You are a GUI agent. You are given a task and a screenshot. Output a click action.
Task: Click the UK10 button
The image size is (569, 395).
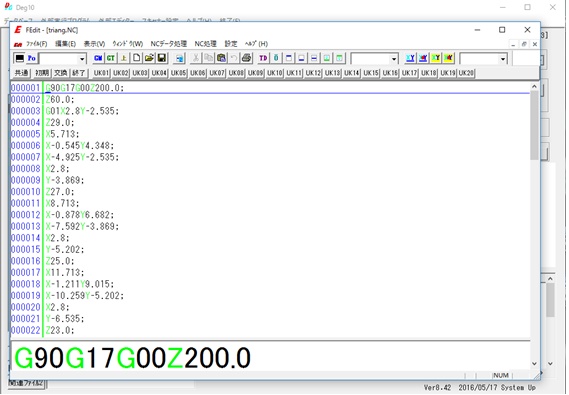(x=275, y=73)
